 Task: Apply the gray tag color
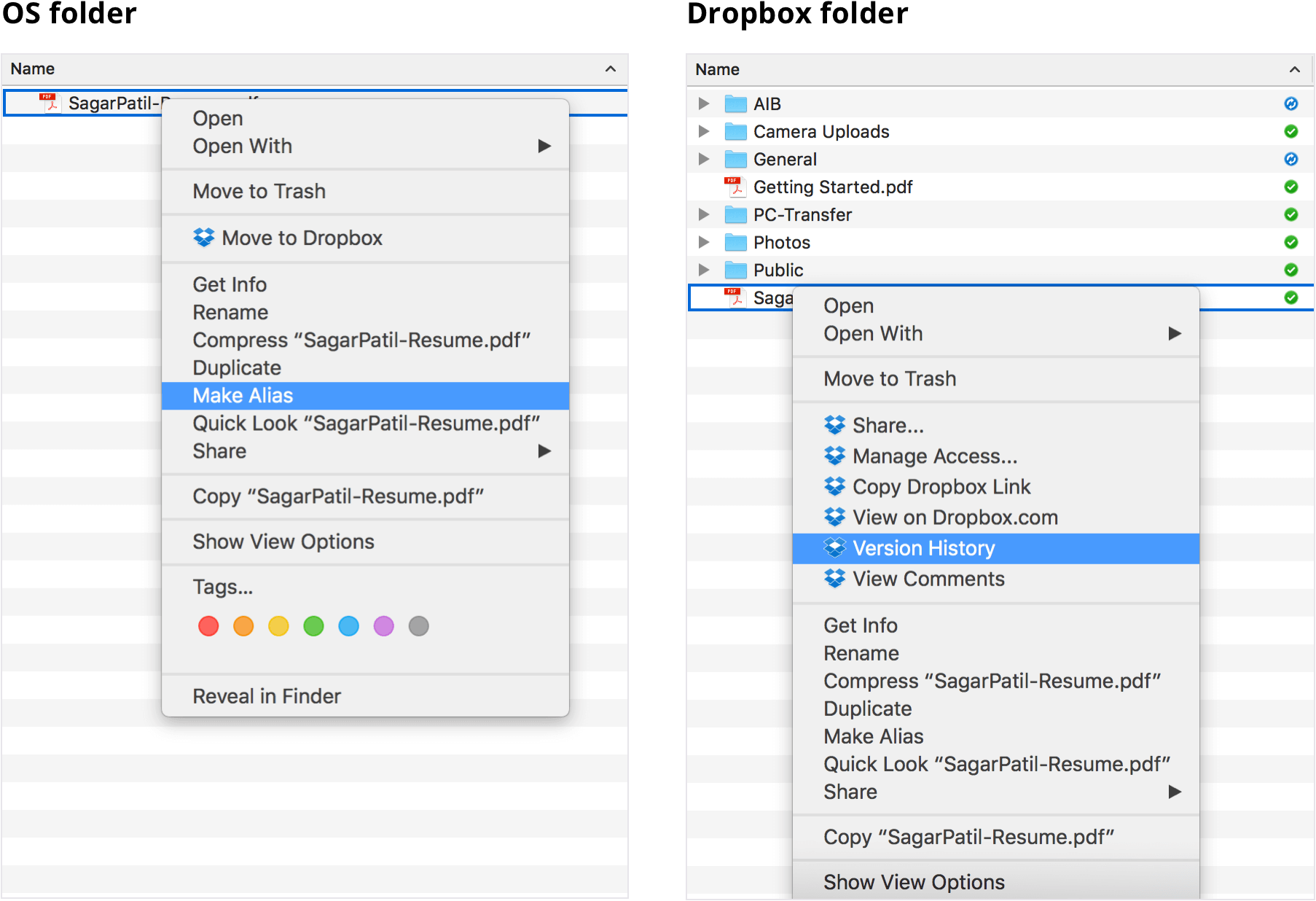[x=418, y=626]
